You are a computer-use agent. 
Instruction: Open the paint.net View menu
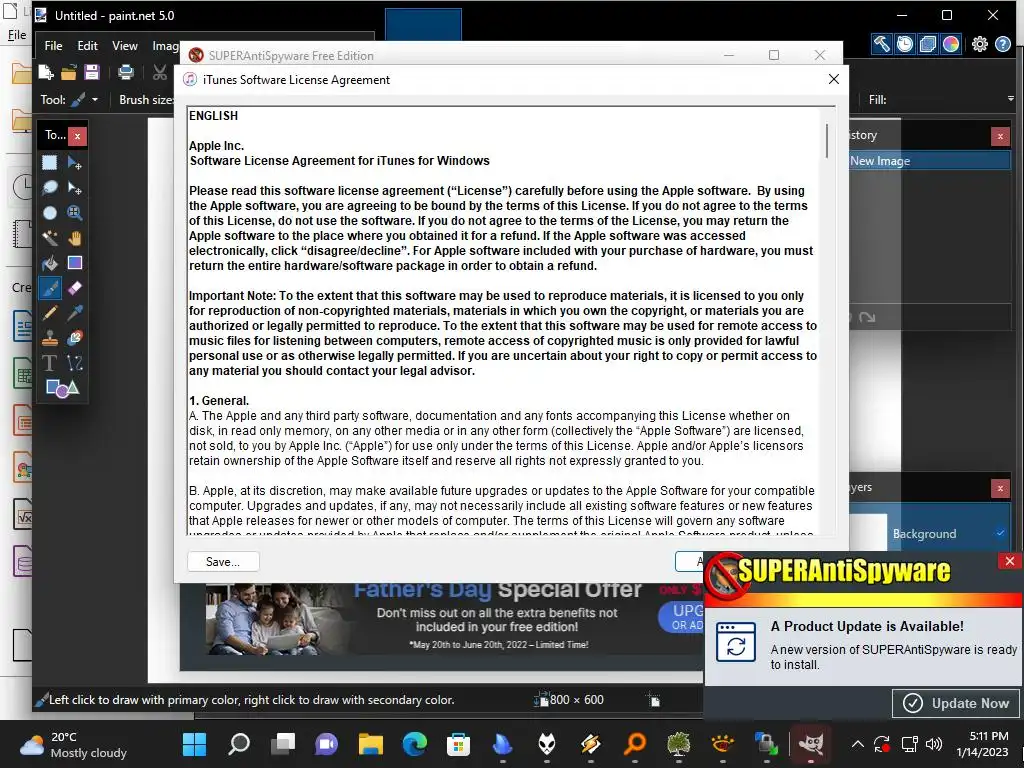pos(124,46)
